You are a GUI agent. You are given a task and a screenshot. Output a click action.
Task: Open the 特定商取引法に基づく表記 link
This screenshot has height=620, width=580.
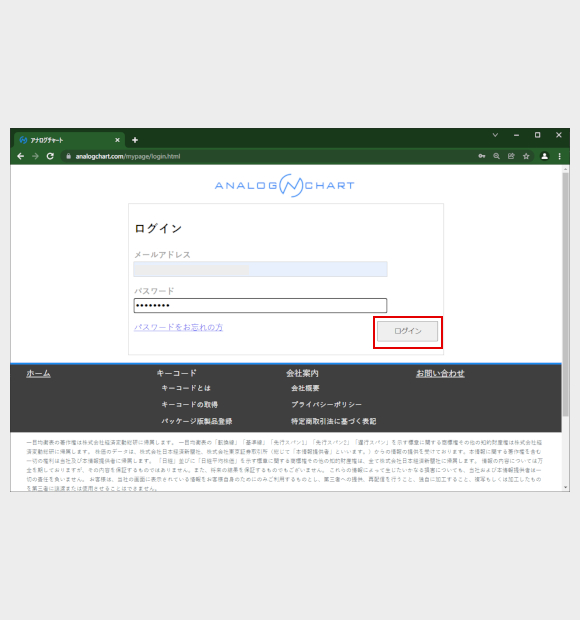click(x=334, y=422)
